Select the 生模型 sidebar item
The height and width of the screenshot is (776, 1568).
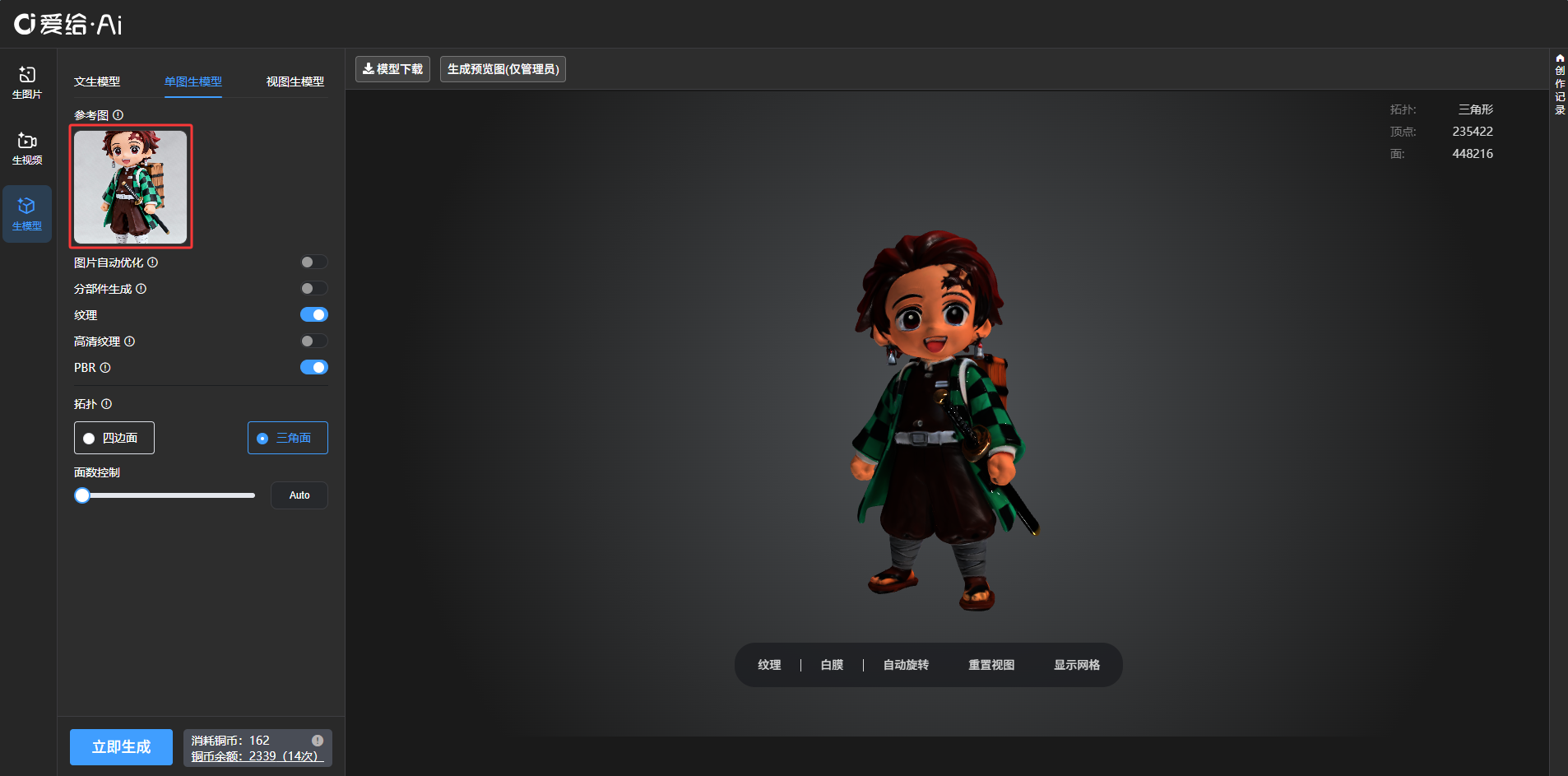[27, 214]
